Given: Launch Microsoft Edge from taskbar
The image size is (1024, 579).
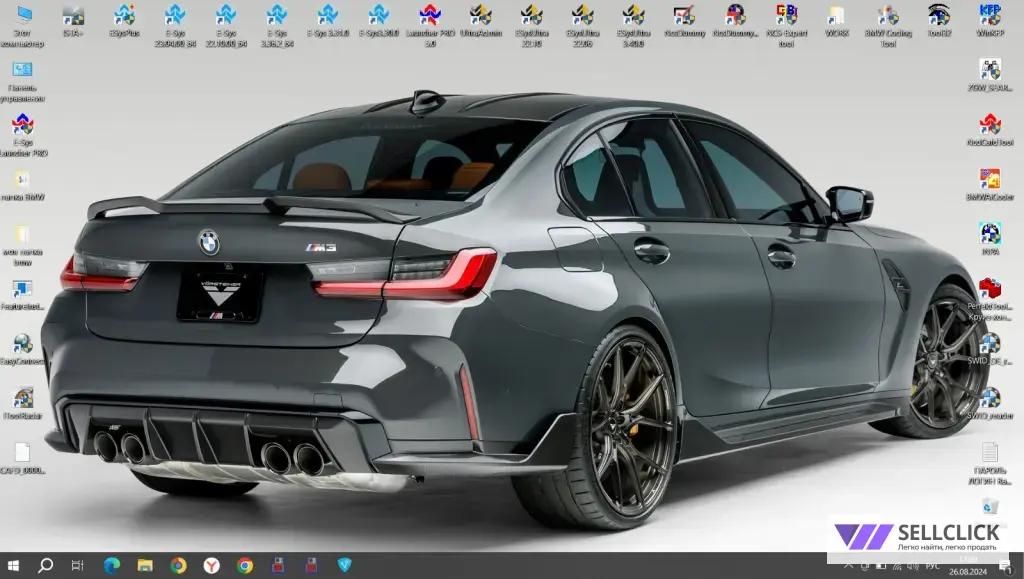Looking at the screenshot, I should pyautogui.click(x=112, y=565).
